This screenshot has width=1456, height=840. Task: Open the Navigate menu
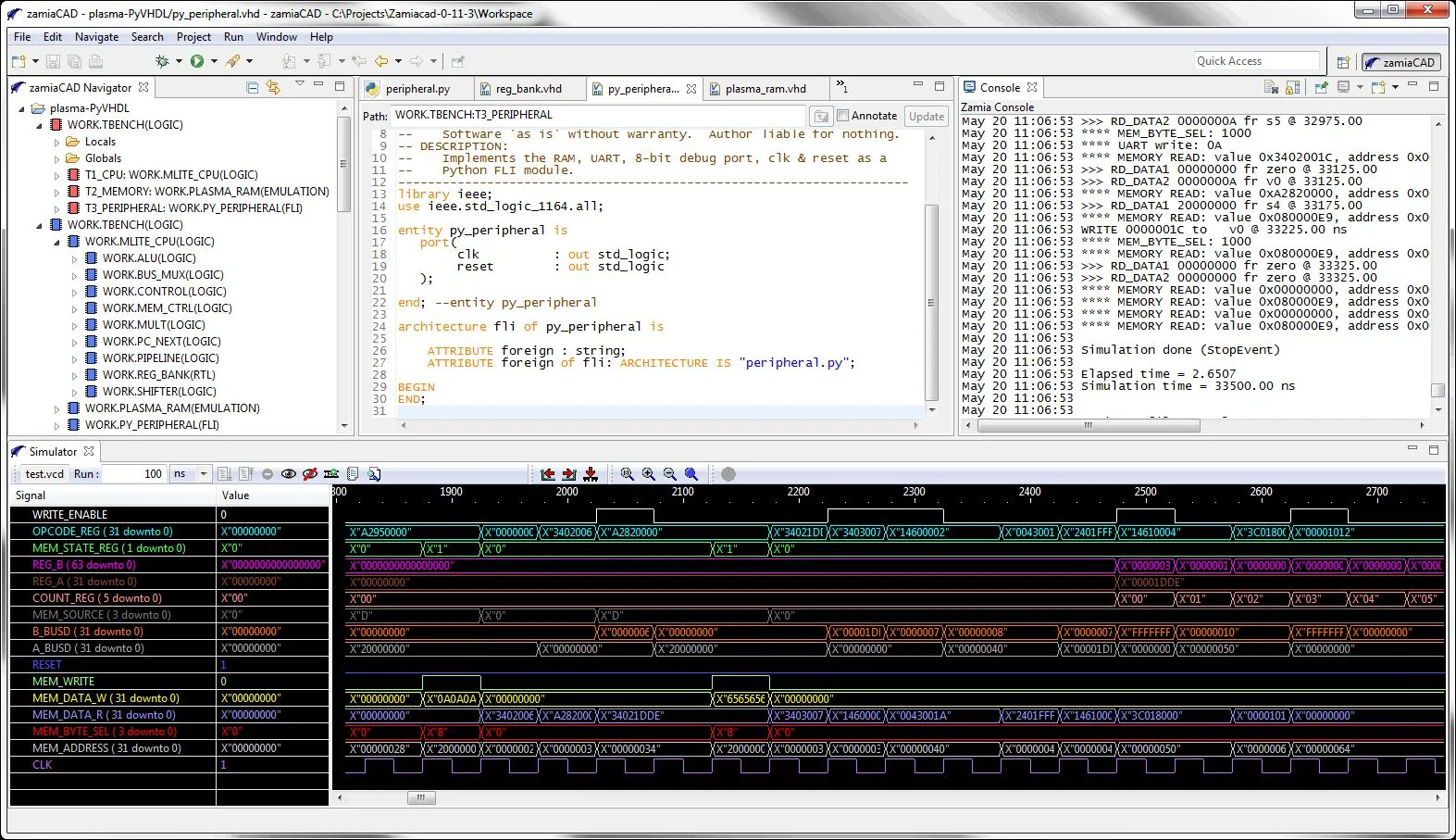[96, 37]
